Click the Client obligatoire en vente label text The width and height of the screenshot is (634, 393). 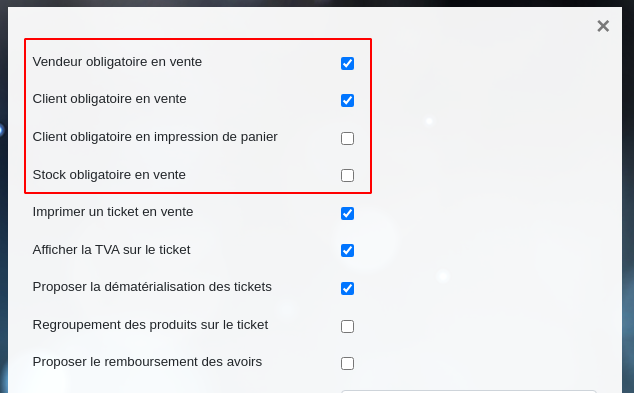click(110, 99)
